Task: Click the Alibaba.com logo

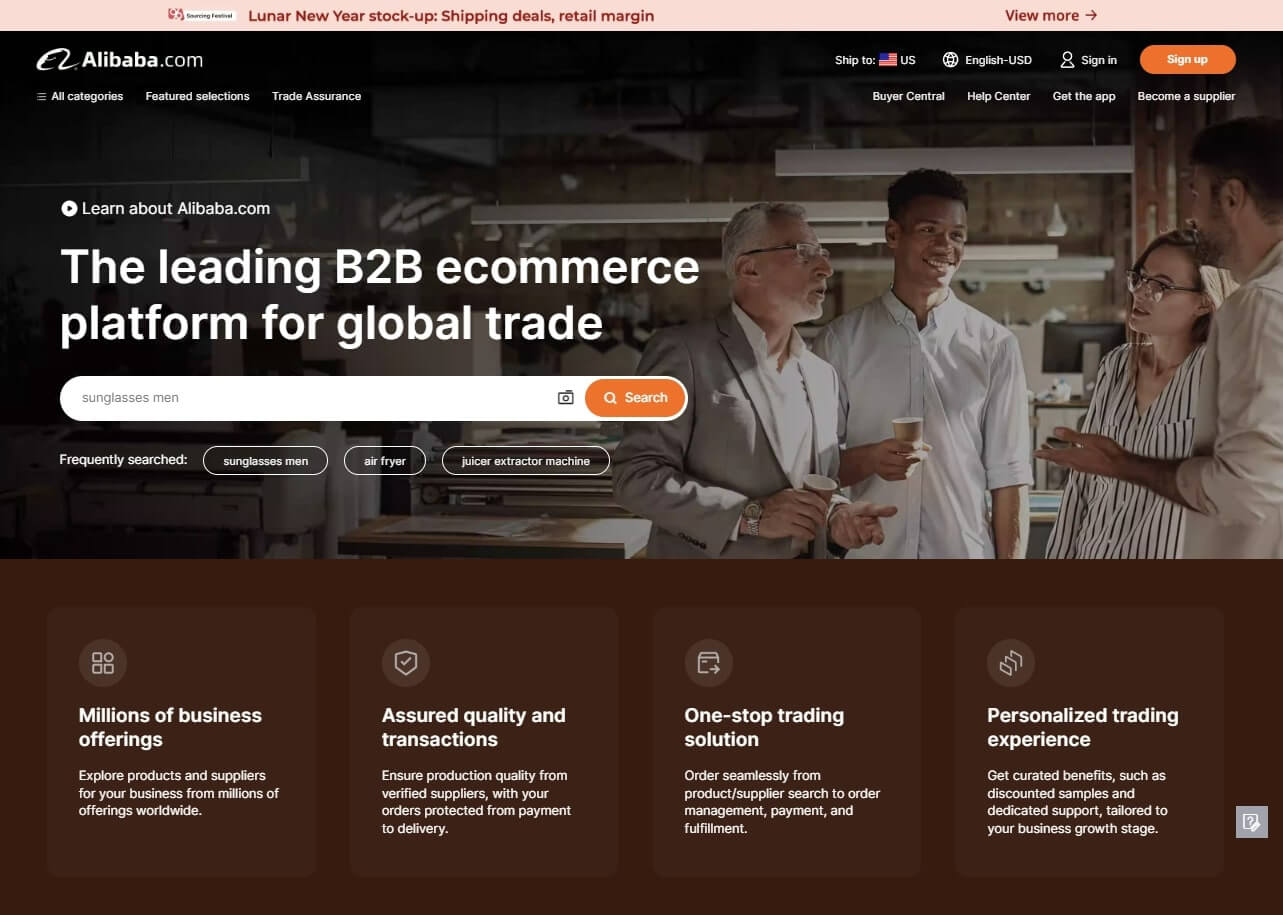Action: pos(120,60)
